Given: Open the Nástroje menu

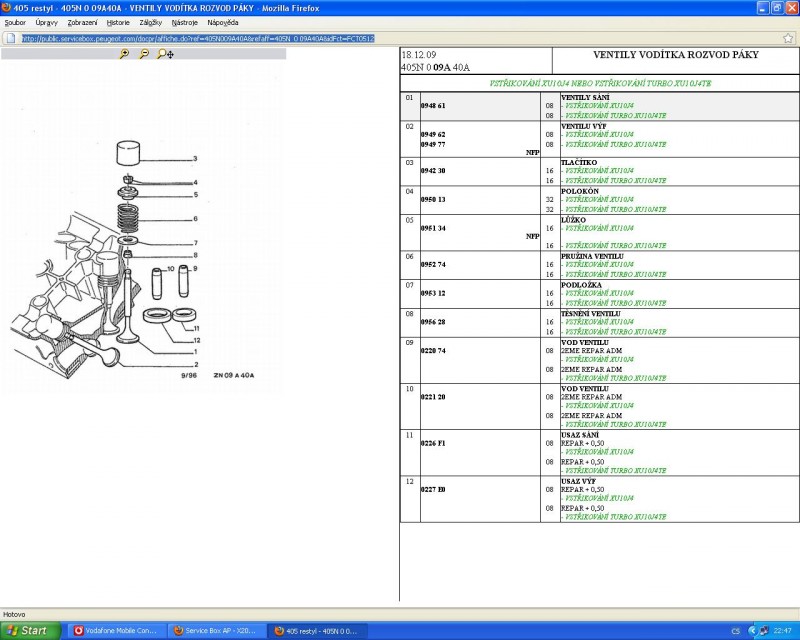Looking at the screenshot, I should [184, 21].
